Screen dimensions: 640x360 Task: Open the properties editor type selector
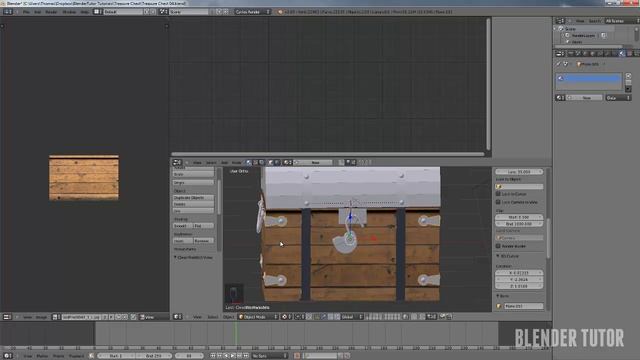560,53
